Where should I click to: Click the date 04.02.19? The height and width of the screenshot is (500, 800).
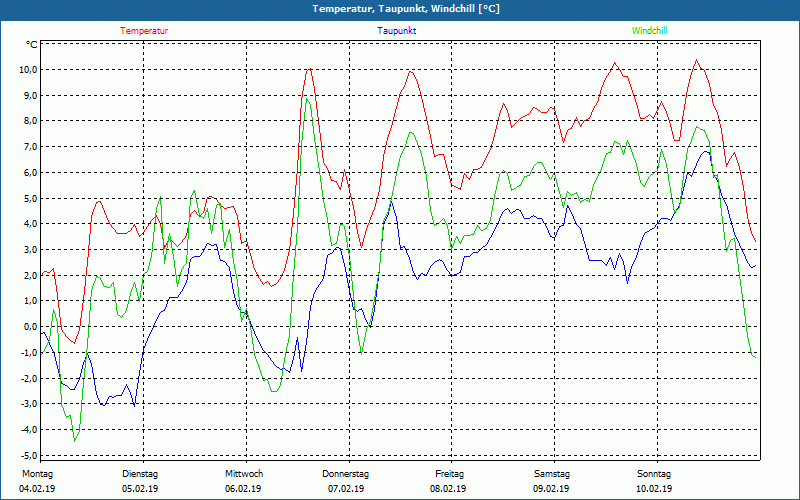(37, 489)
